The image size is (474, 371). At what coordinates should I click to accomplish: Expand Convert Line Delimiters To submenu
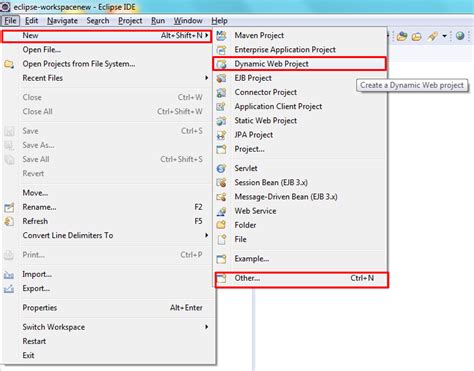pyautogui.click(x=207, y=235)
